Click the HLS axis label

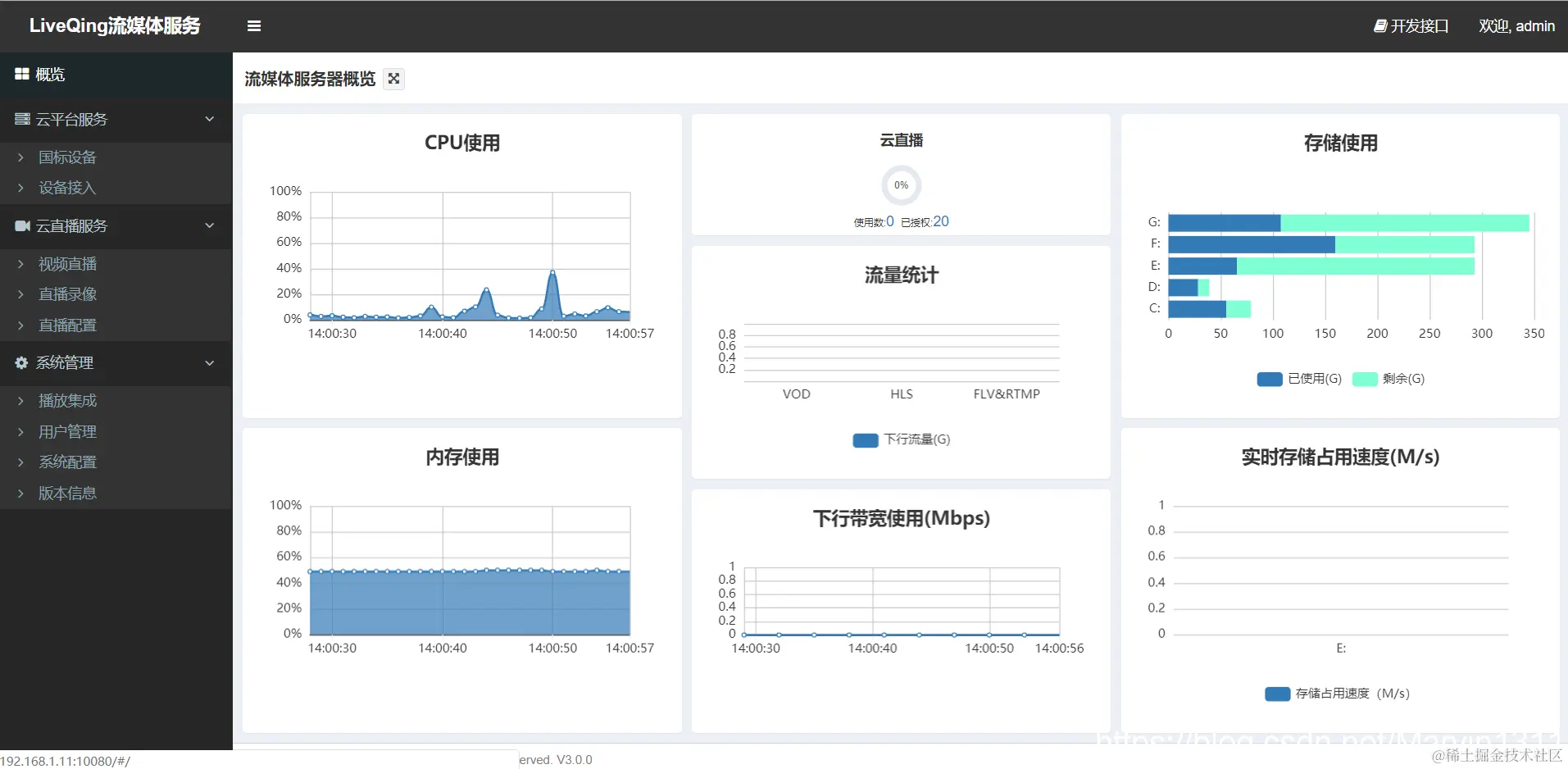(902, 394)
